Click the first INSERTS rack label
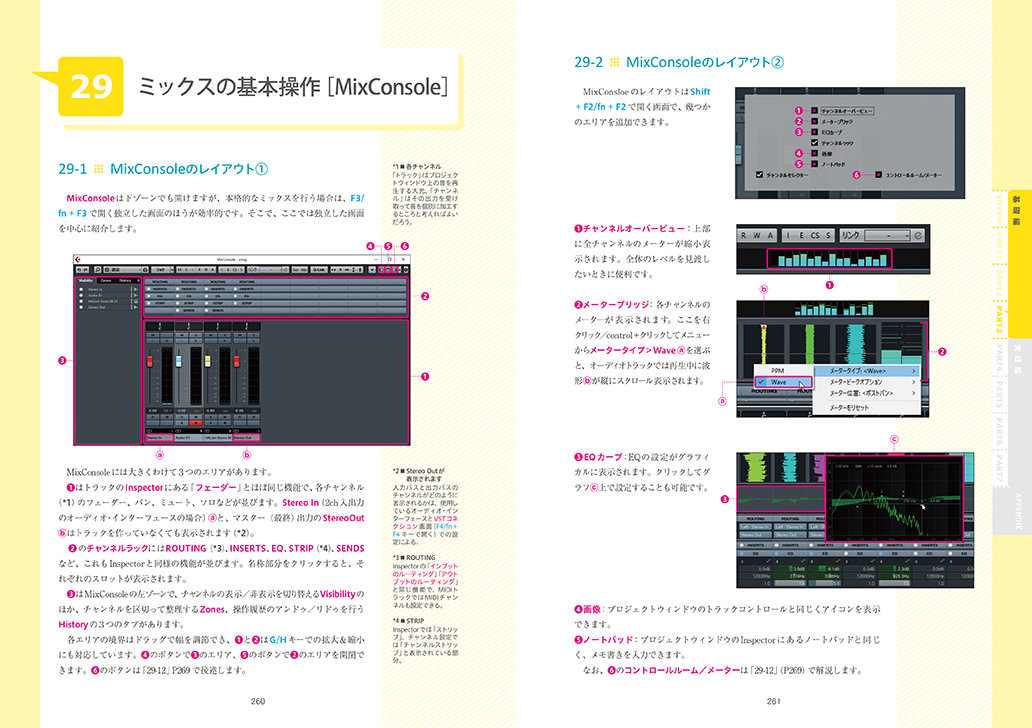Image resolution: width=1032 pixels, height=728 pixels. [x=160, y=289]
